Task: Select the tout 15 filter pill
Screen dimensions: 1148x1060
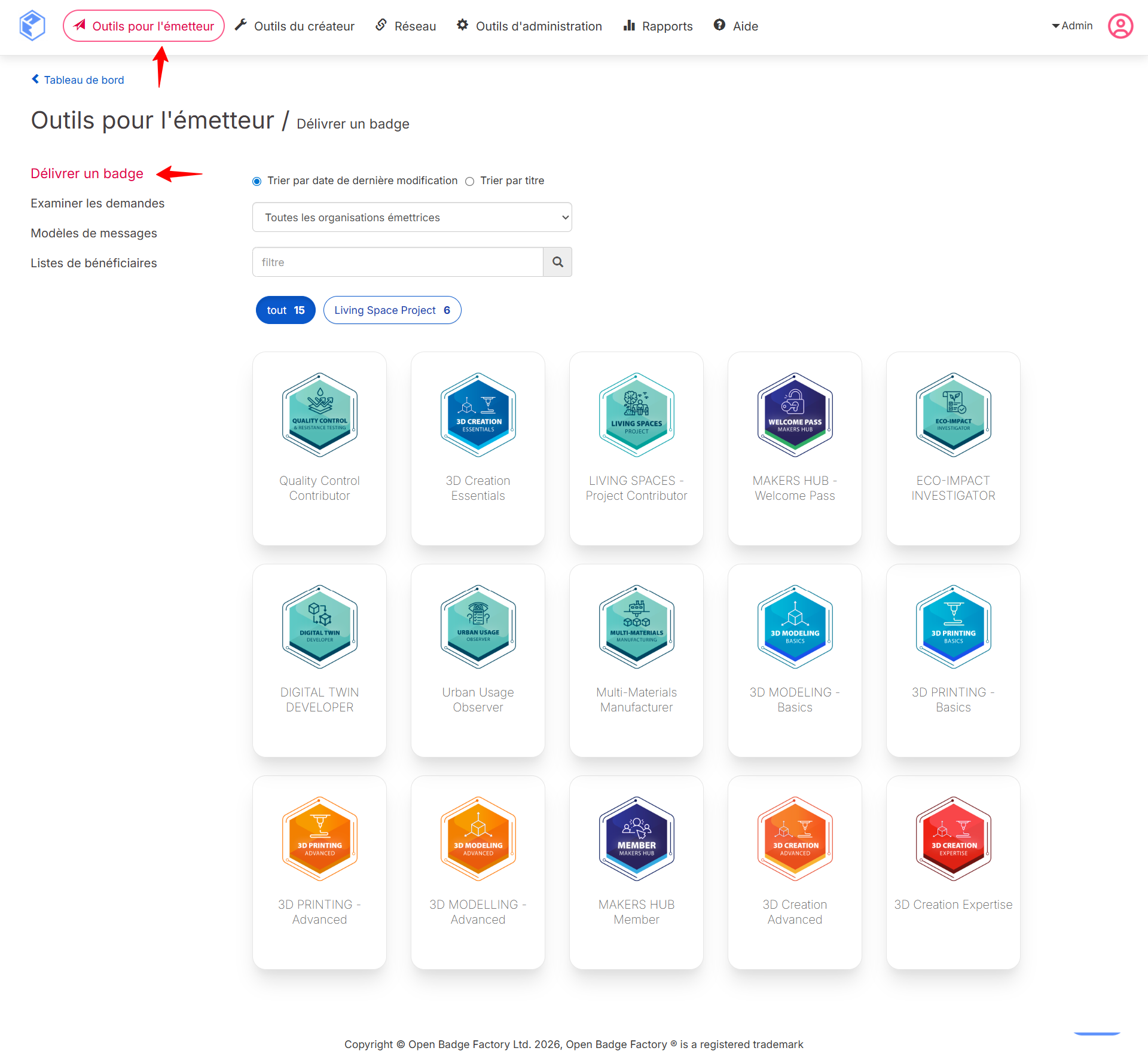Action: point(286,310)
